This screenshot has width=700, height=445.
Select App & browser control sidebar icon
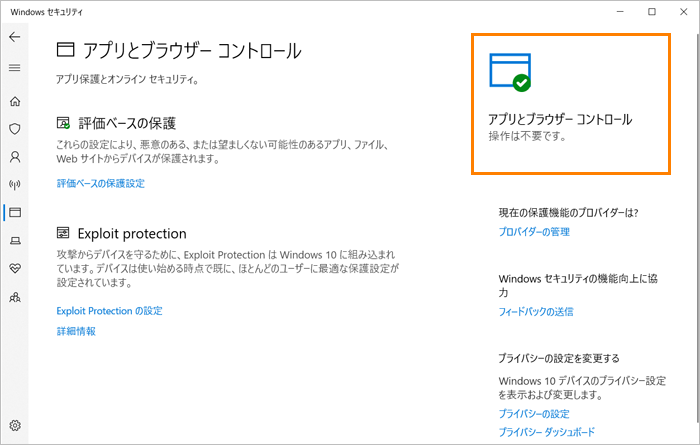click(15, 212)
